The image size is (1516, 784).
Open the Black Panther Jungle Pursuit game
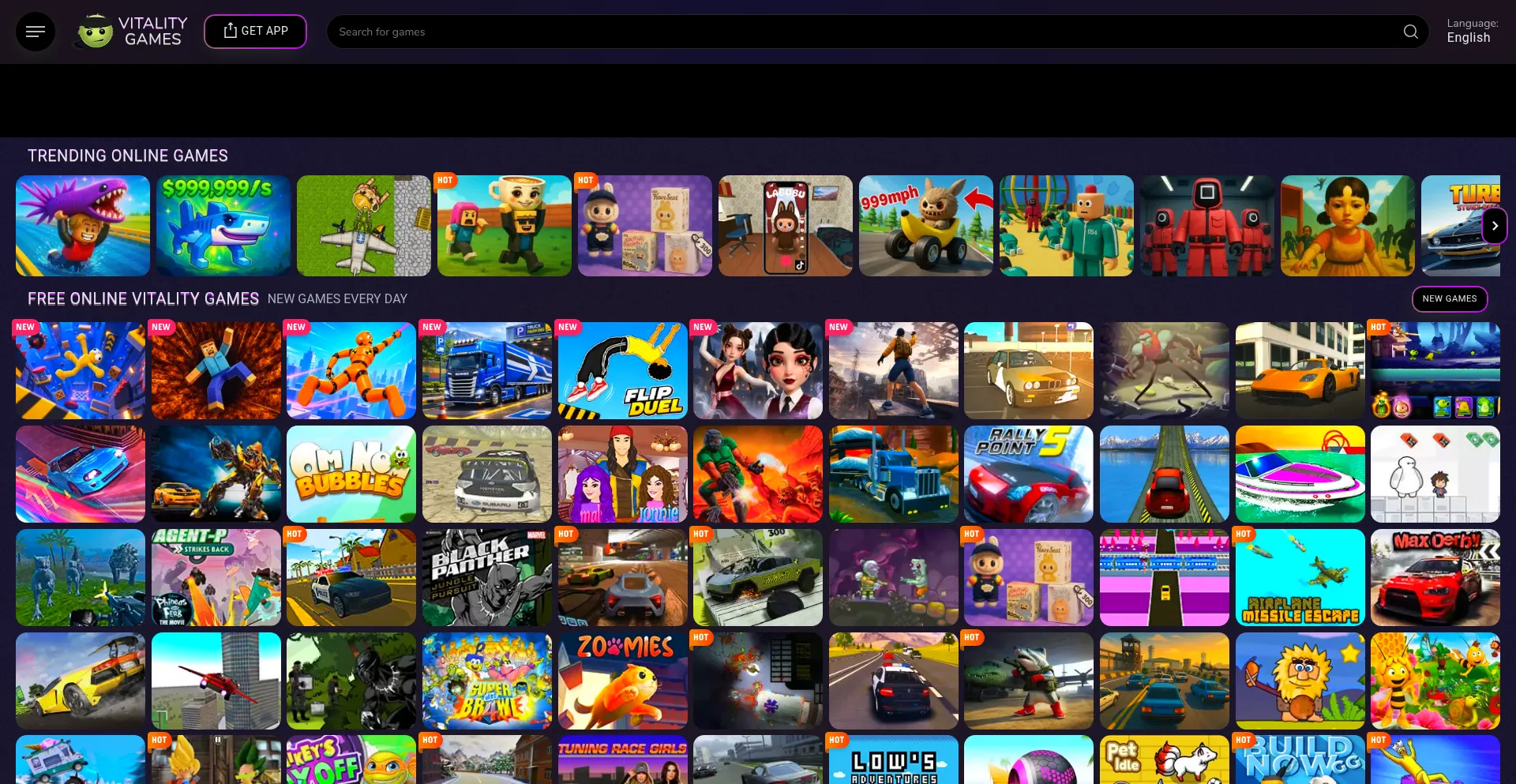point(487,577)
